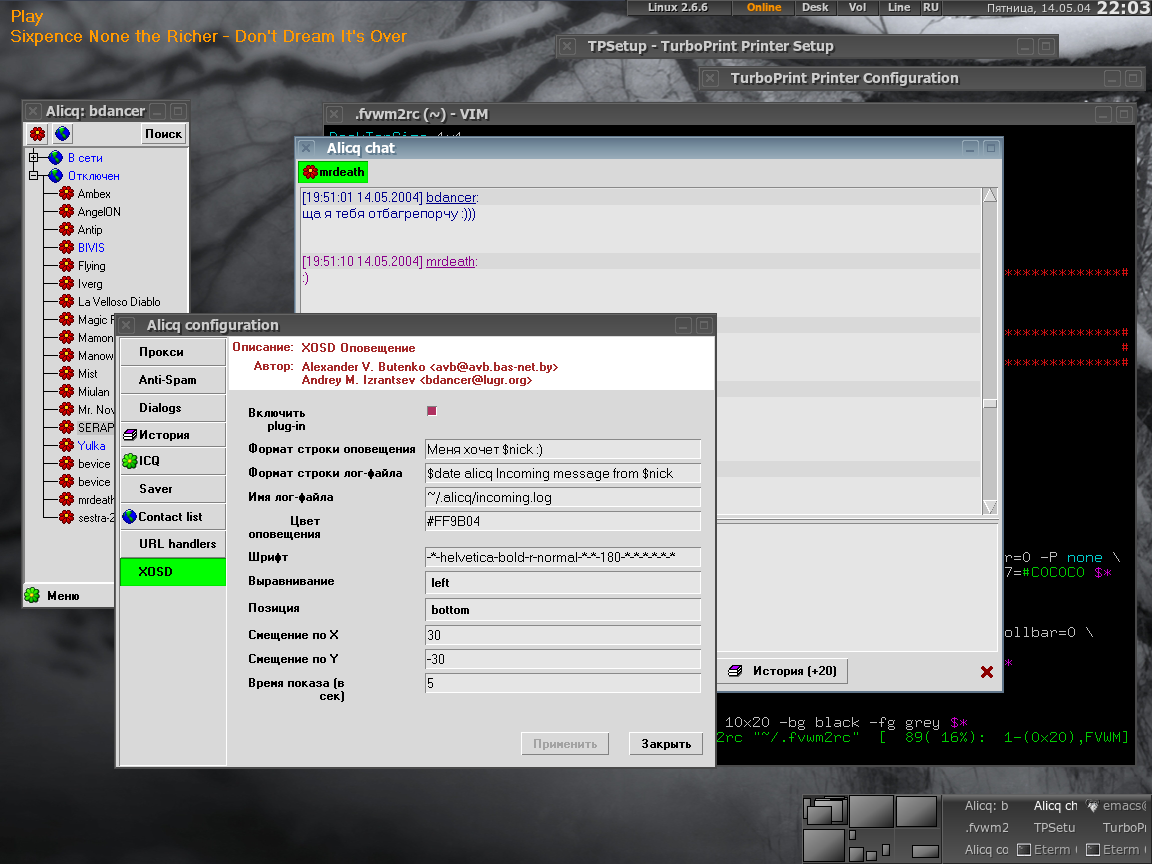
Task: Click the globe icon in Alicq toolbar
Action: (x=62, y=134)
